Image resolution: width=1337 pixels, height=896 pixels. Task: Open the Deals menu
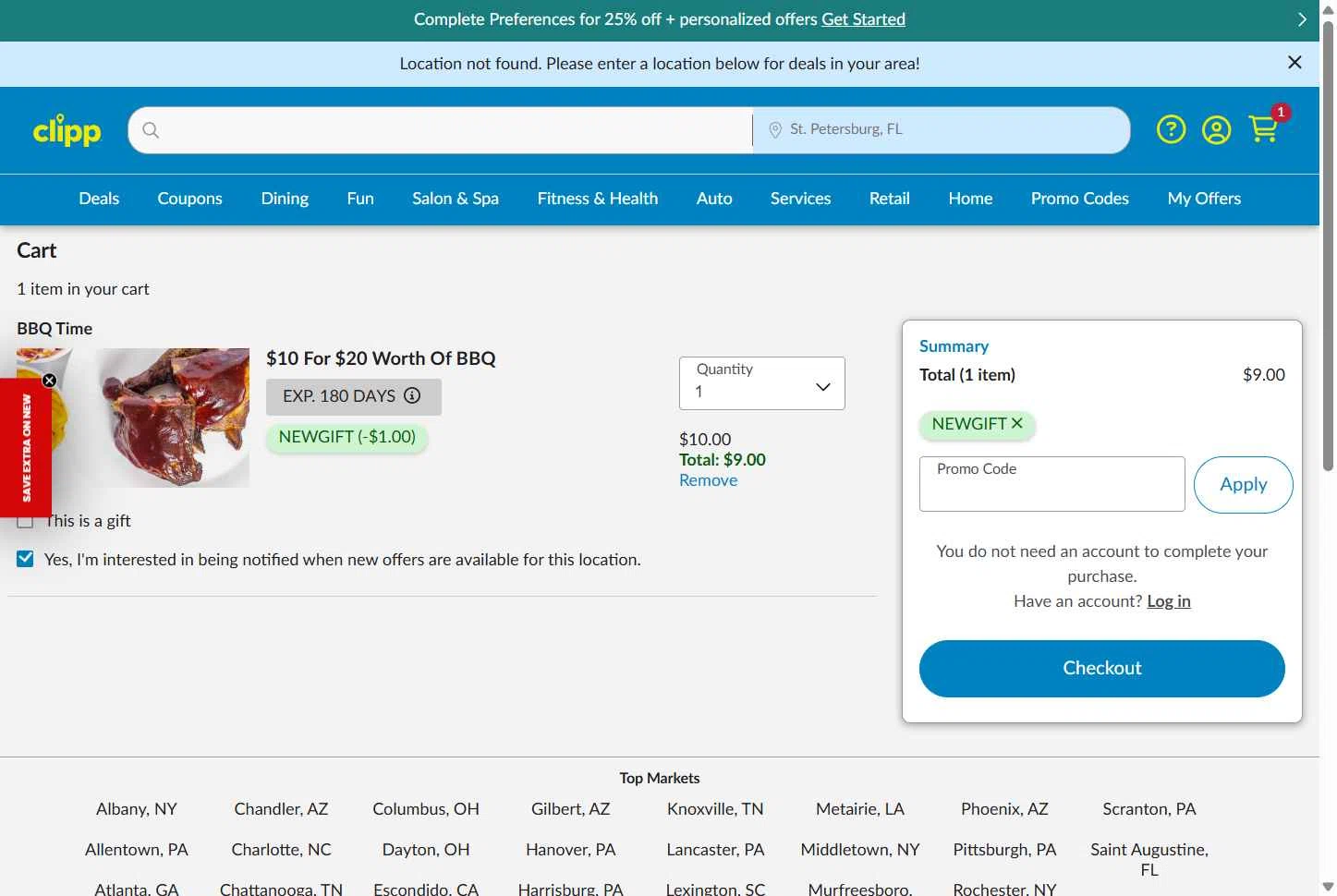99,199
